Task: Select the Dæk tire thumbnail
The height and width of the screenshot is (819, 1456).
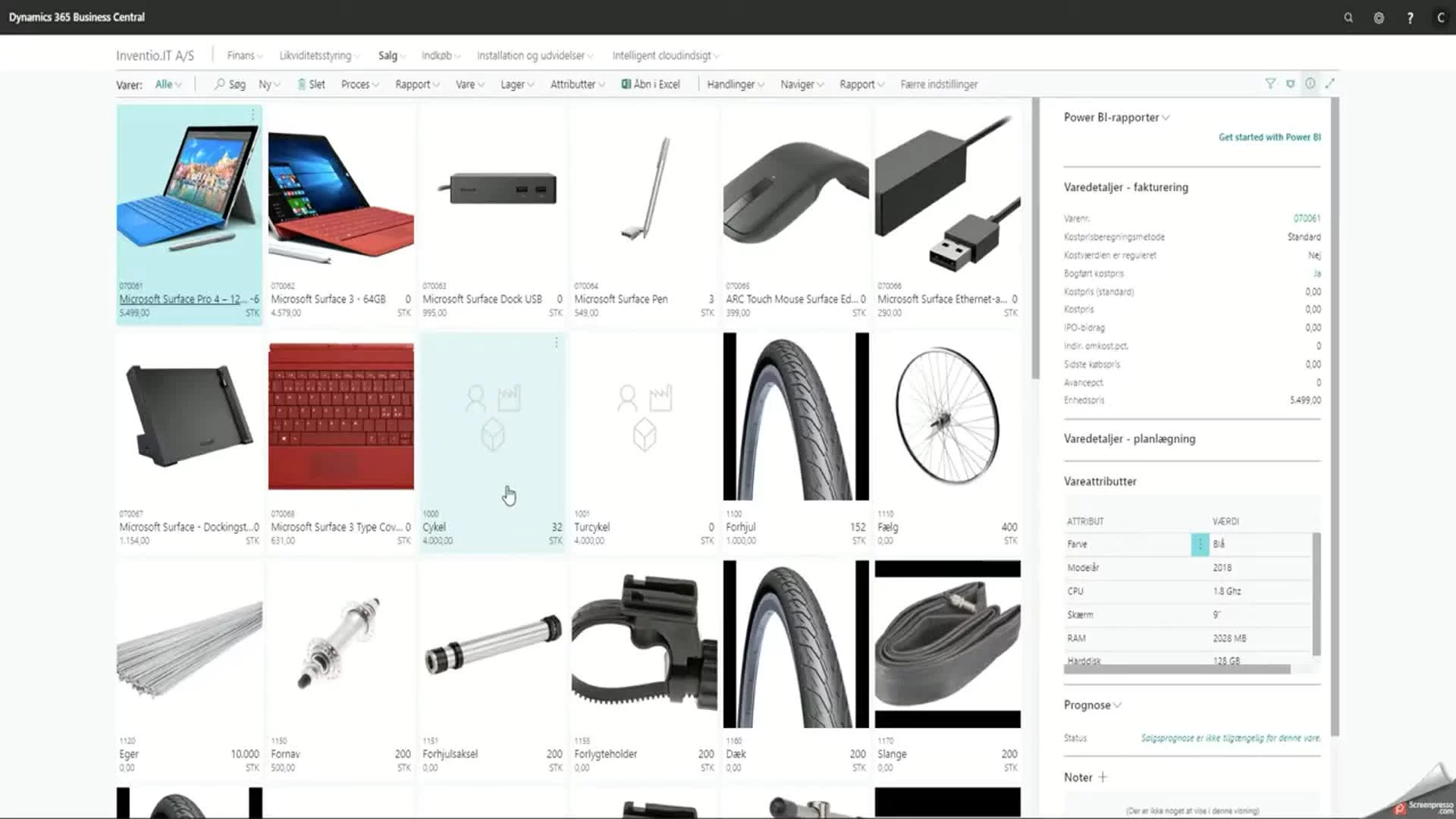Action: (x=796, y=645)
